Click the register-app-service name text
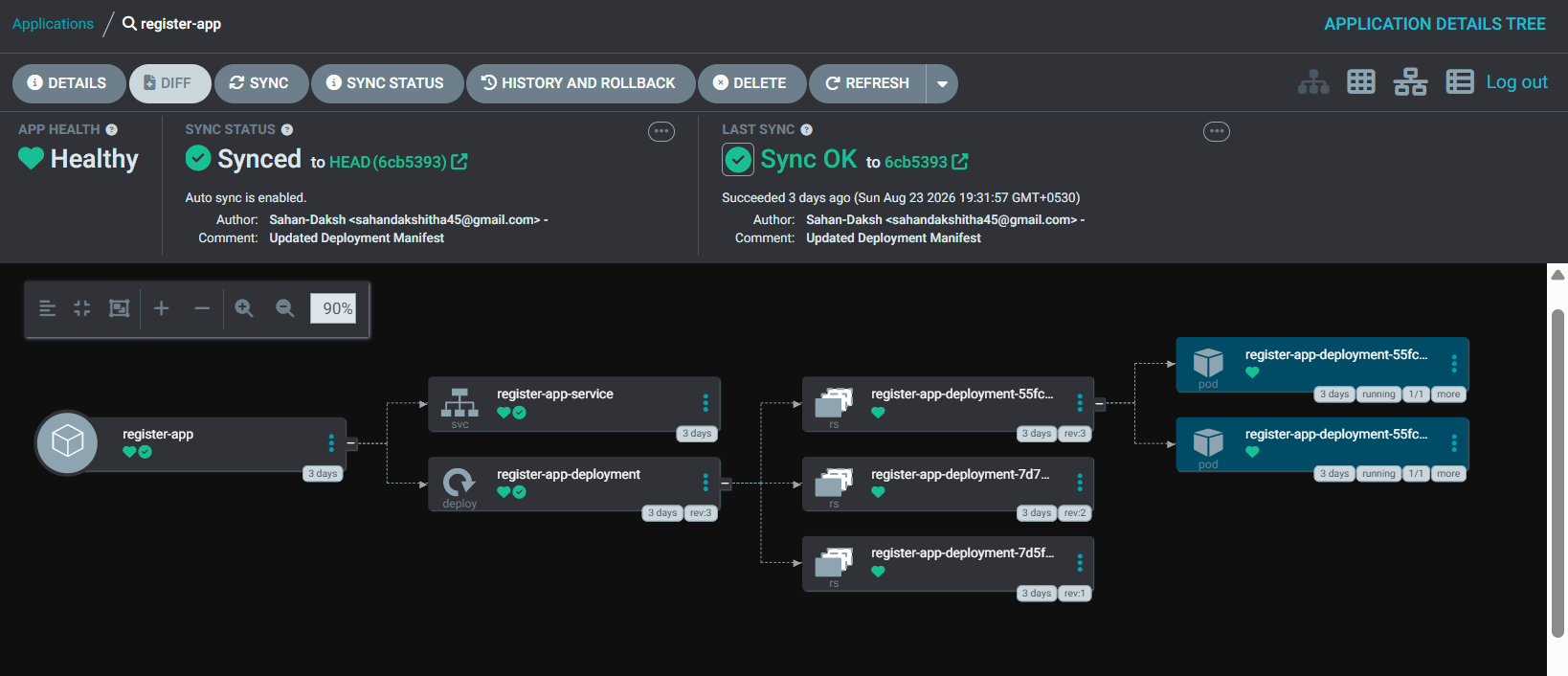 point(555,394)
